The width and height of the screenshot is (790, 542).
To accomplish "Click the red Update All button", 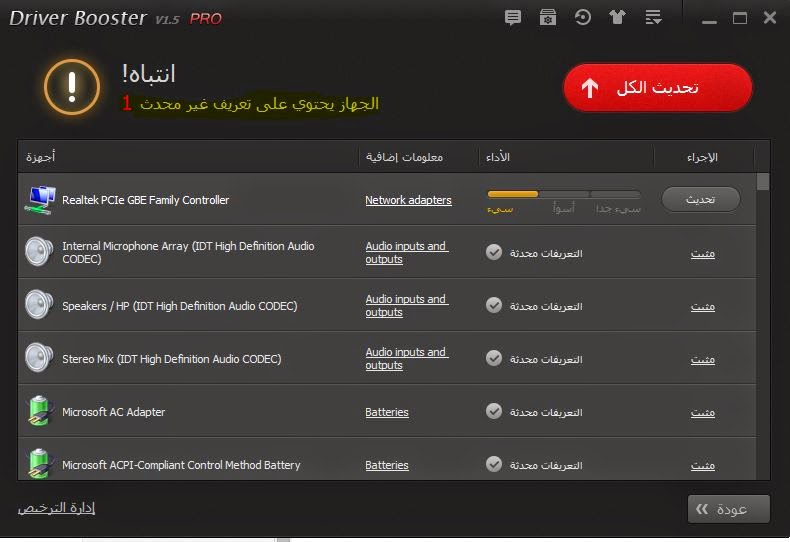I will (x=657, y=88).
